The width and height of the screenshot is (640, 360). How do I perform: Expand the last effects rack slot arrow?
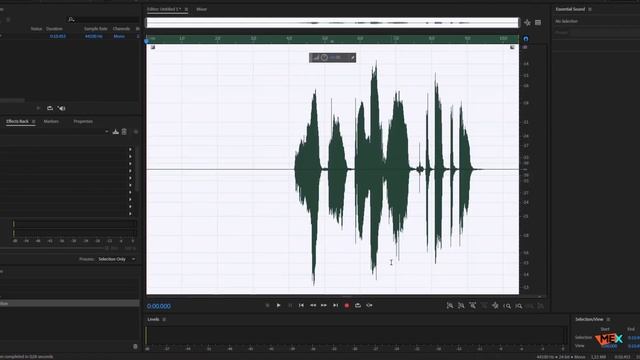click(x=130, y=213)
